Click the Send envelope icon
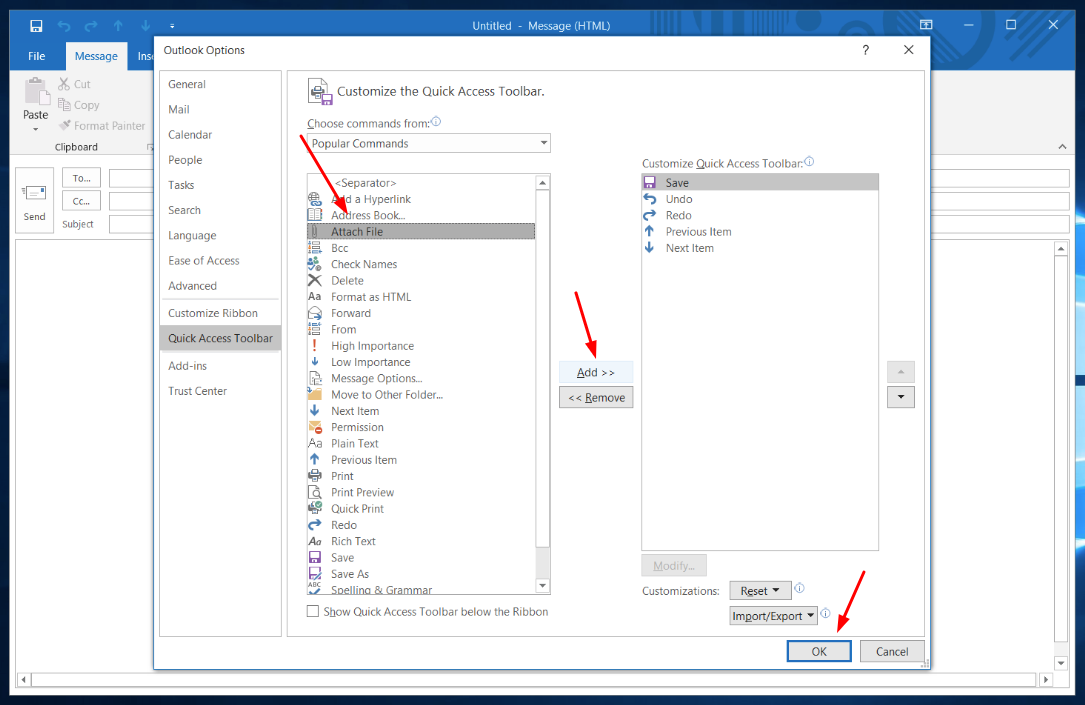Screen dimensions: 1085x705 [34, 193]
